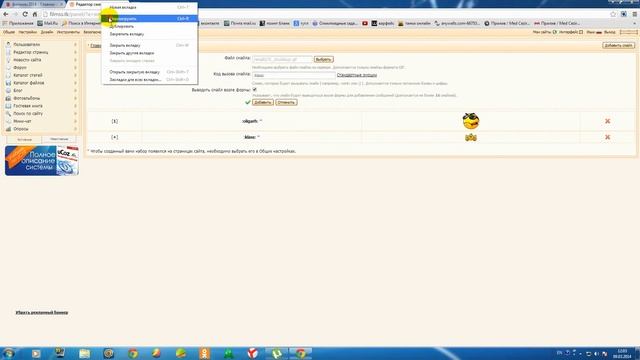
Task: Click the Выход link in admin bar
Action: click(610, 32)
